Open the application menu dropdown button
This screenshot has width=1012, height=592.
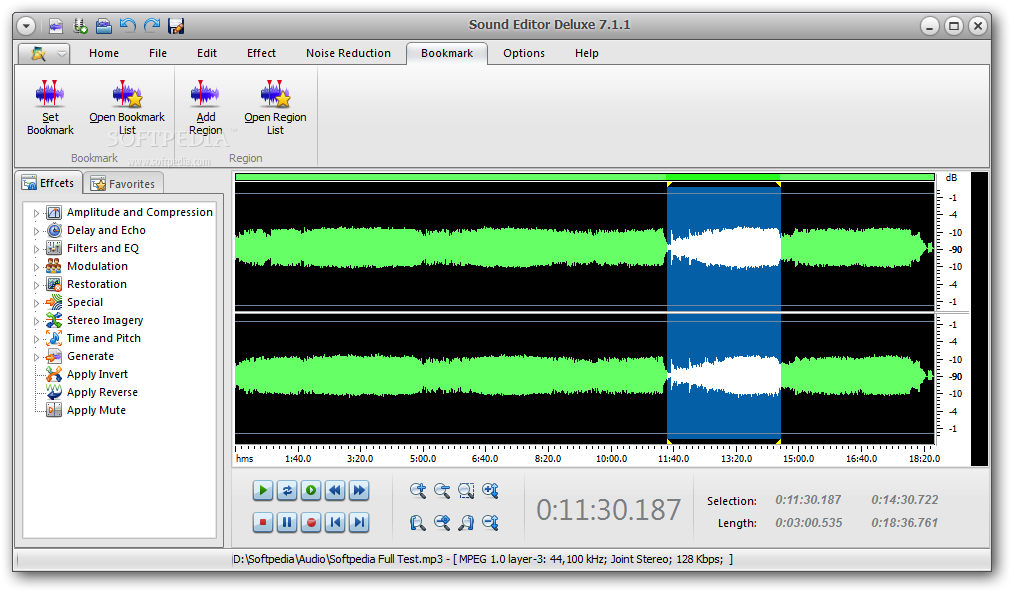tap(43, 54)
